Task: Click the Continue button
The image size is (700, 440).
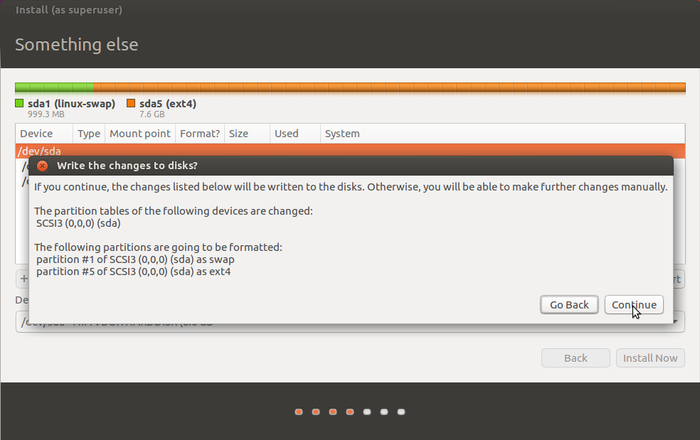Action: coord(634,305)
